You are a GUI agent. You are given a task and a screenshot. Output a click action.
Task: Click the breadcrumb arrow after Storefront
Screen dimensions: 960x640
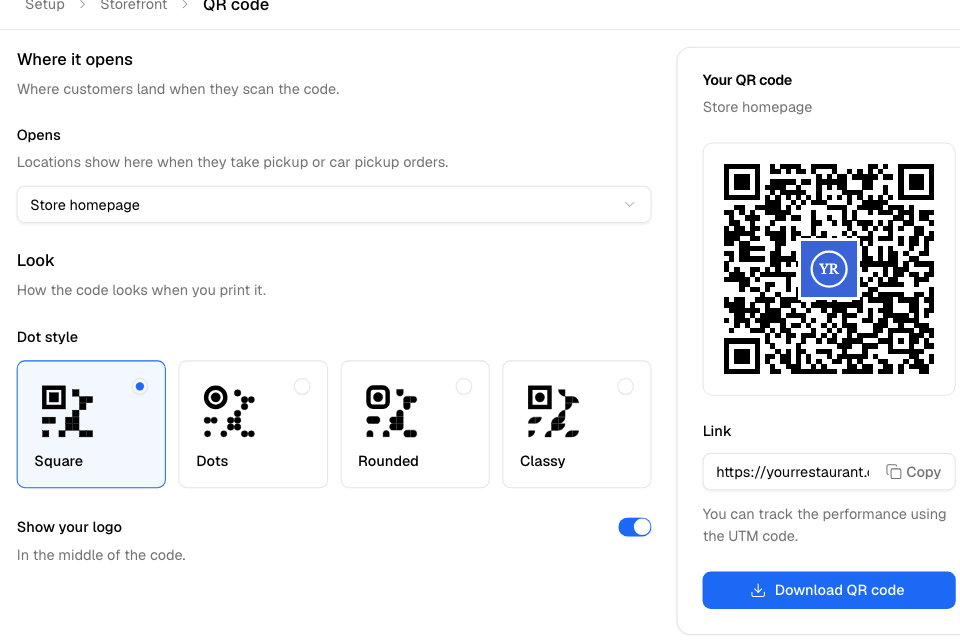coord(185,5)
